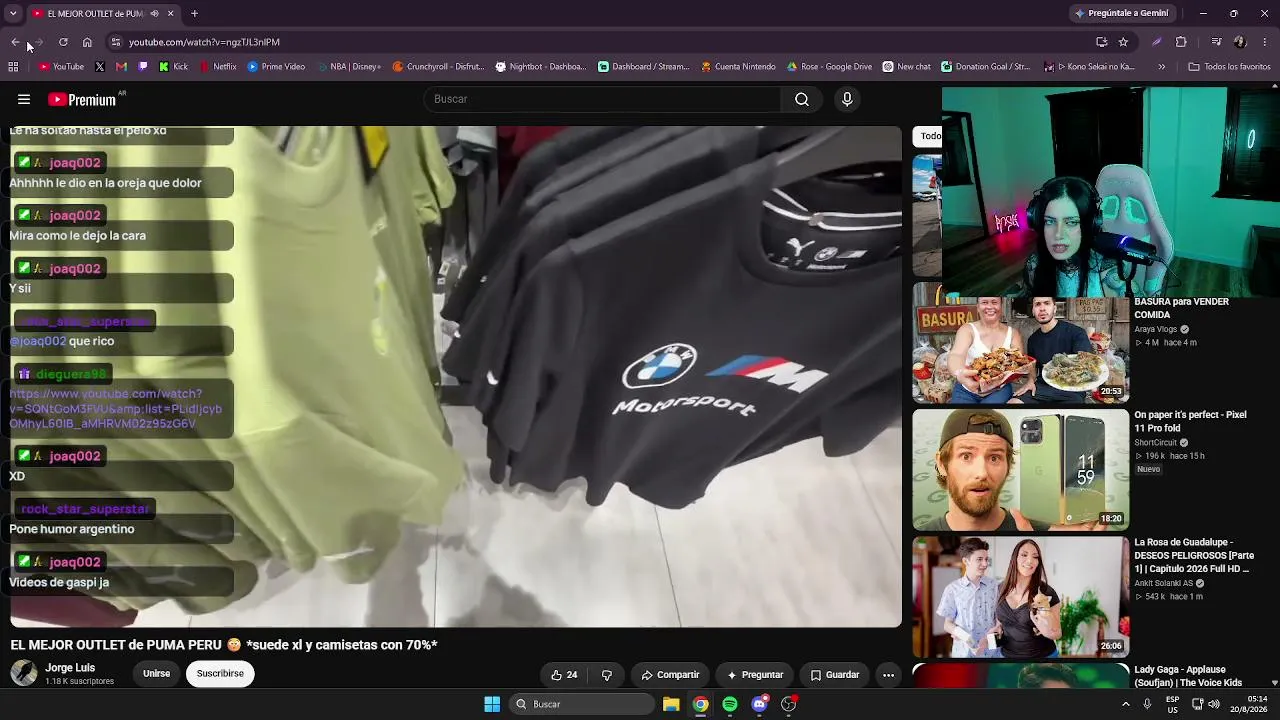Click the Suscribirse button
Screen dimensions: 1280x720
coord(220,673)
